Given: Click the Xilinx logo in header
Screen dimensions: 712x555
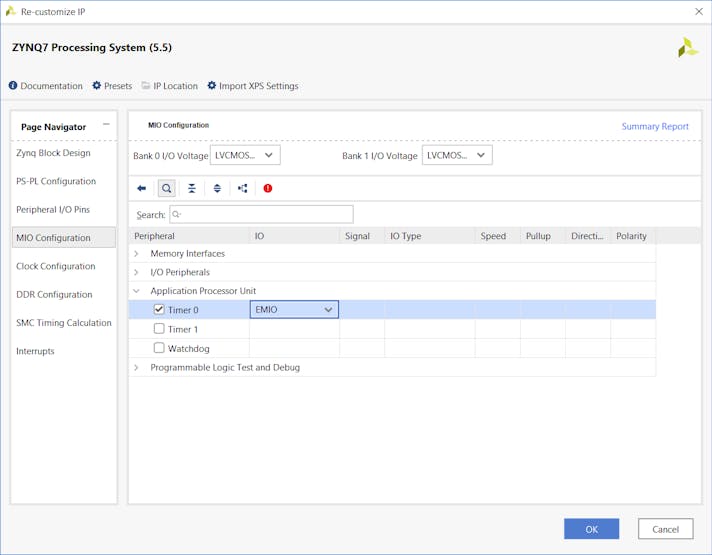Looking at the screenshot, I should point(687,48).
